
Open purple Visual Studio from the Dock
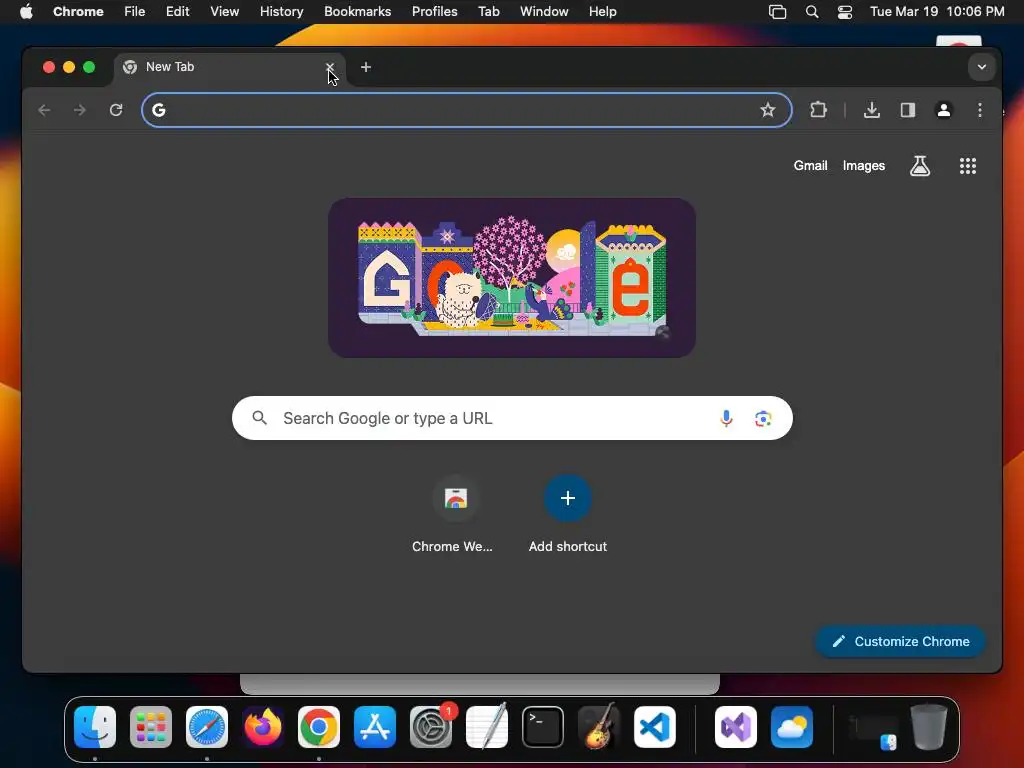click(736, 727)
